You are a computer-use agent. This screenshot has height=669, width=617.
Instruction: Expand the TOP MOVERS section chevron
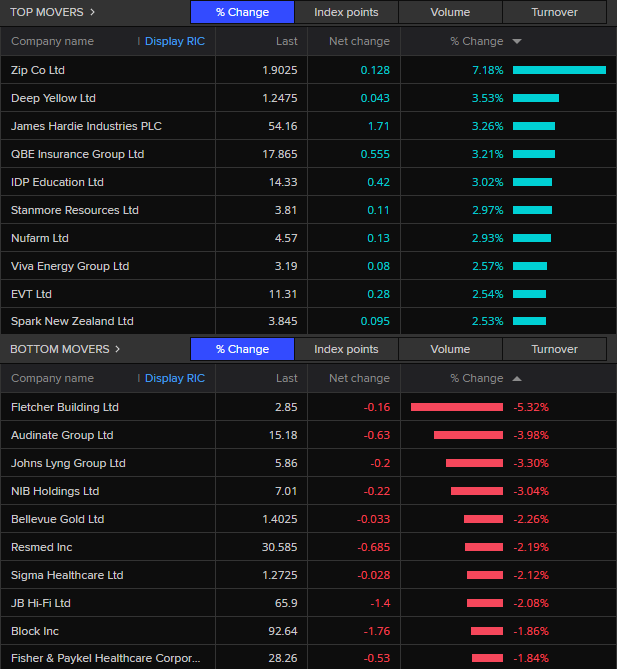coord(92,12)
